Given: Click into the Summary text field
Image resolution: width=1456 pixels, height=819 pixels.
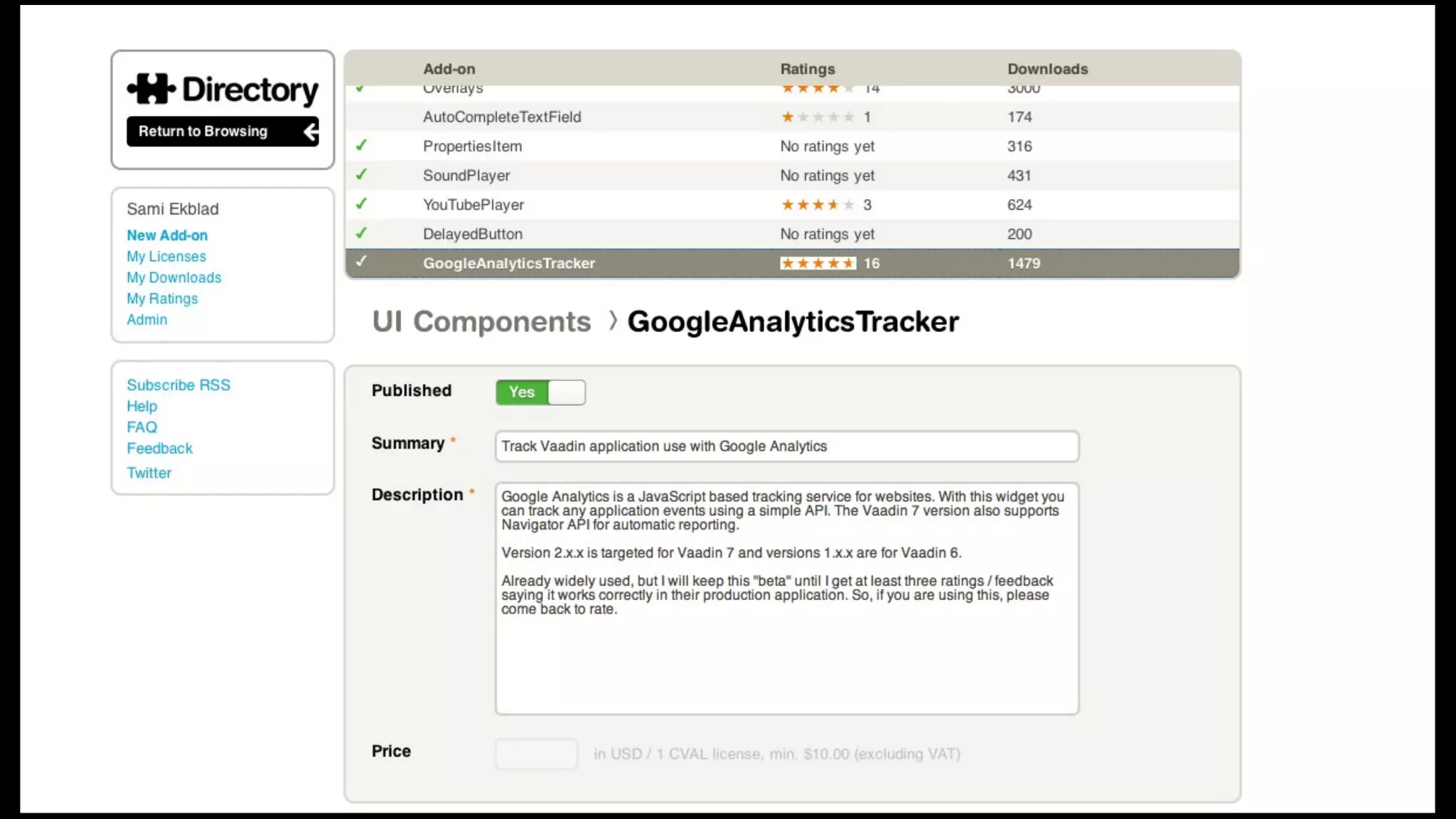Looking at the screenshot, I should (786, 446).
